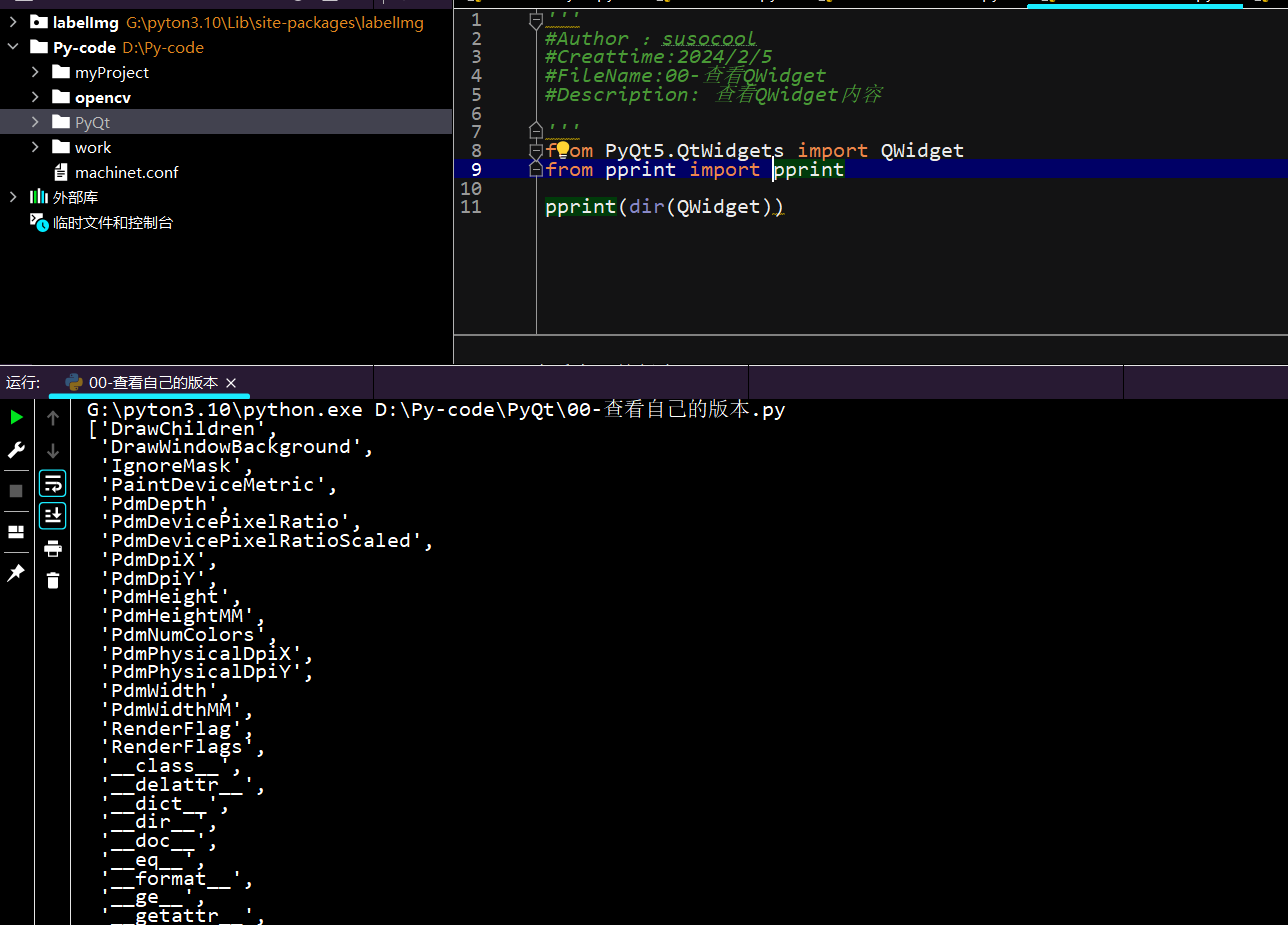Collapse docstring fold marker at line 1
The image size is (1288, 925).
536,19
